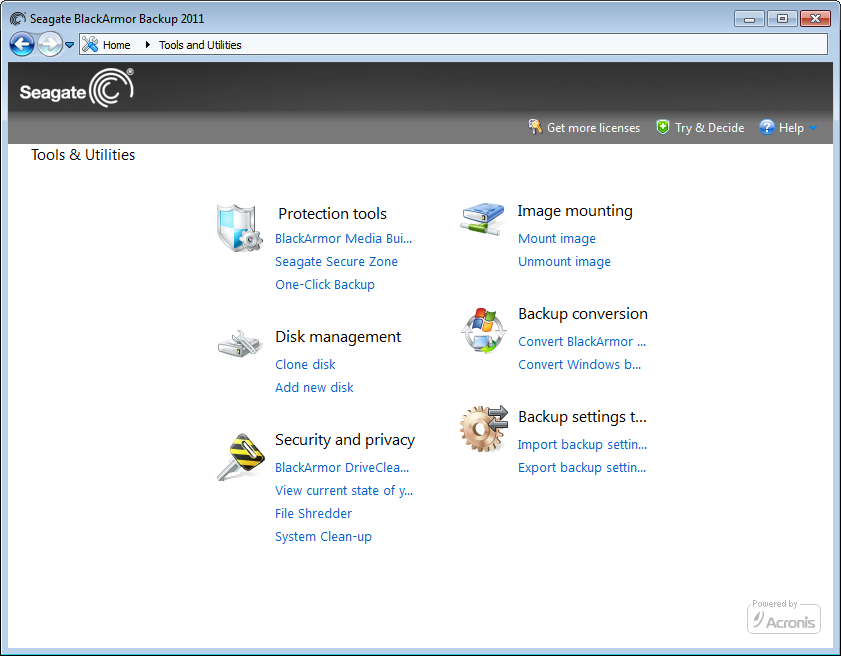
Task: Open Convert BlackArmor backup link
Action: point(582,342)
